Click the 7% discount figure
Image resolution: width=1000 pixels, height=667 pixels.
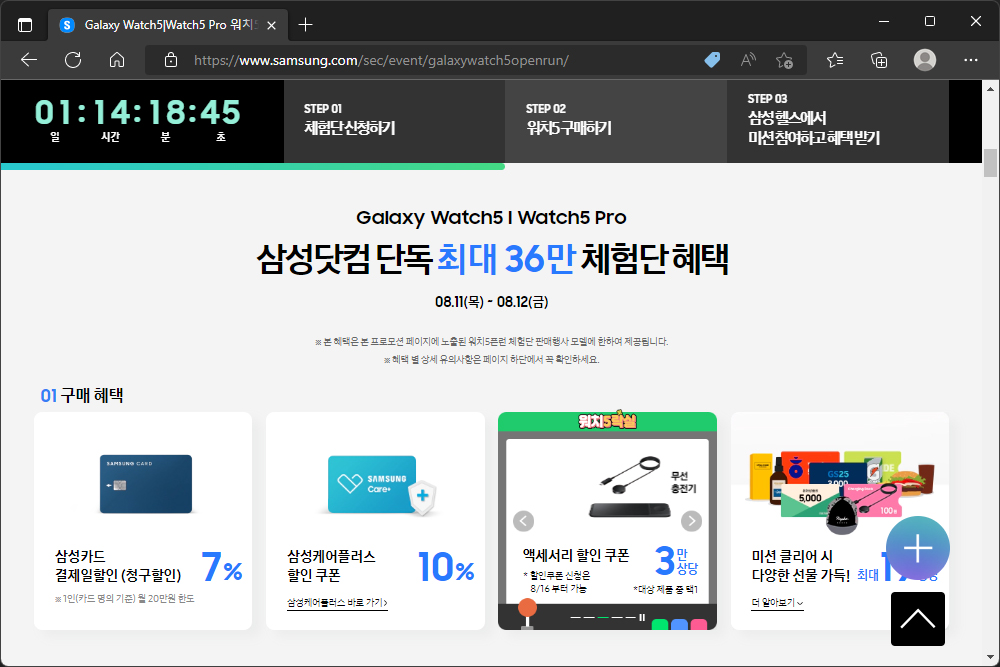222,567
